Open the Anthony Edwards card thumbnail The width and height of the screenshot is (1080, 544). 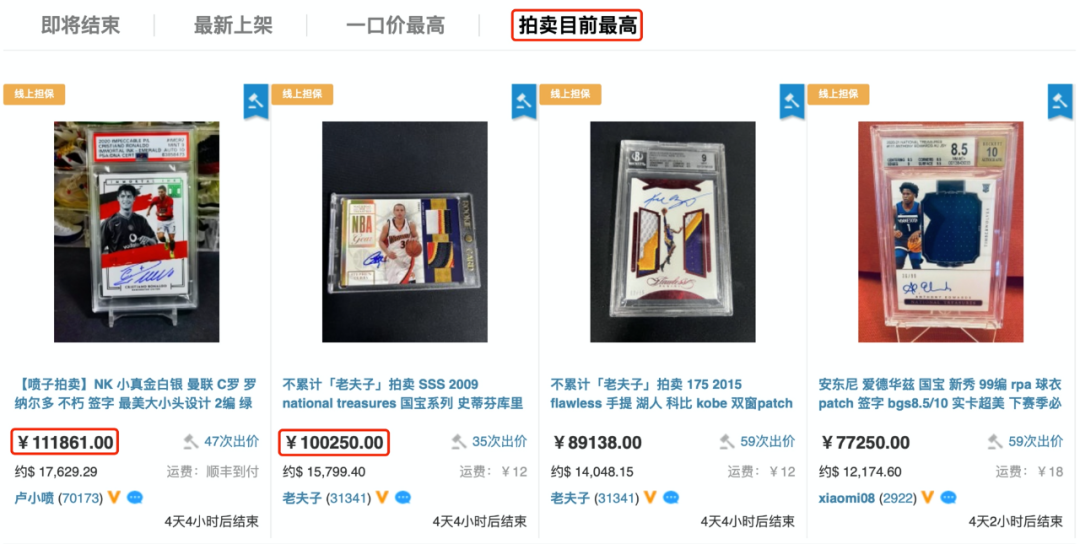[x=940, y=231]
